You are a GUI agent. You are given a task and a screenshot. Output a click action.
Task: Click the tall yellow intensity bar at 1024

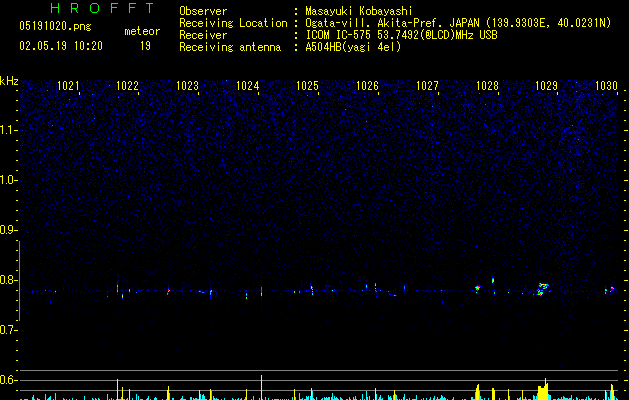point(262,387)
